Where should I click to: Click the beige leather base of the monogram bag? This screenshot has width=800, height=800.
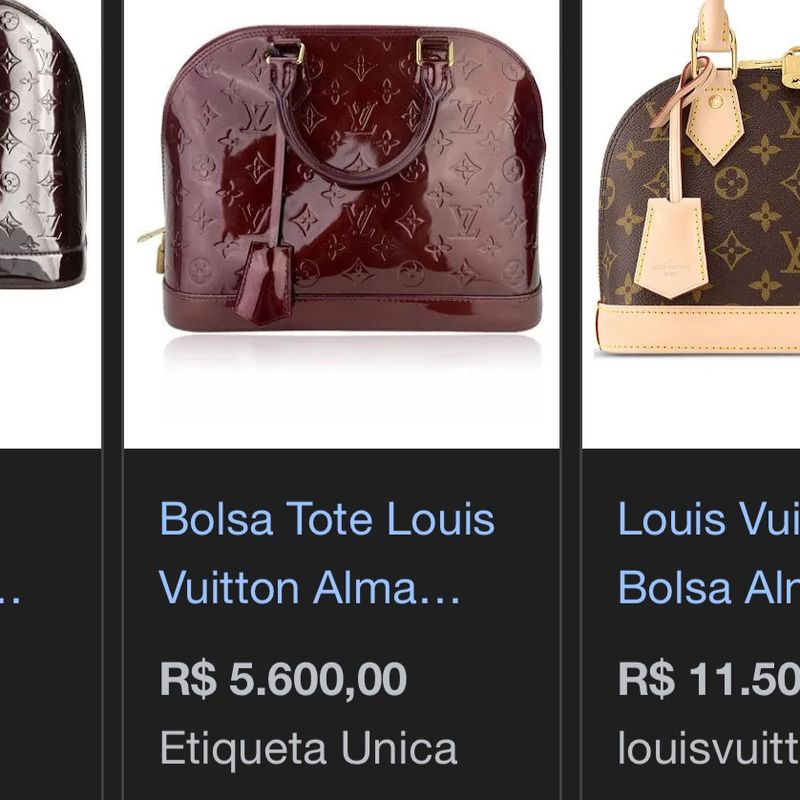pos(697,329)
